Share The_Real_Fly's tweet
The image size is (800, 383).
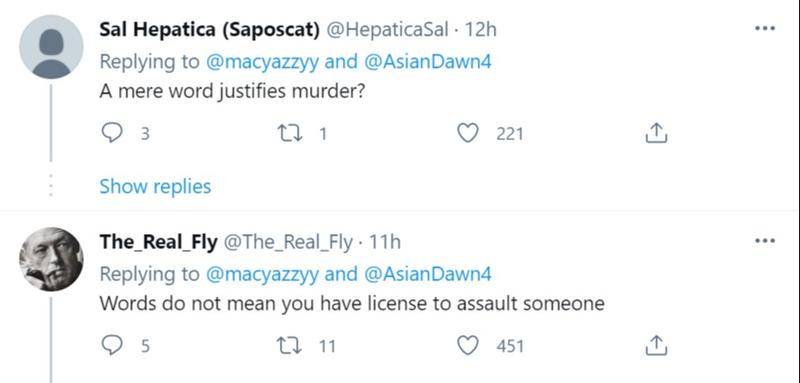tap(656, 345)
